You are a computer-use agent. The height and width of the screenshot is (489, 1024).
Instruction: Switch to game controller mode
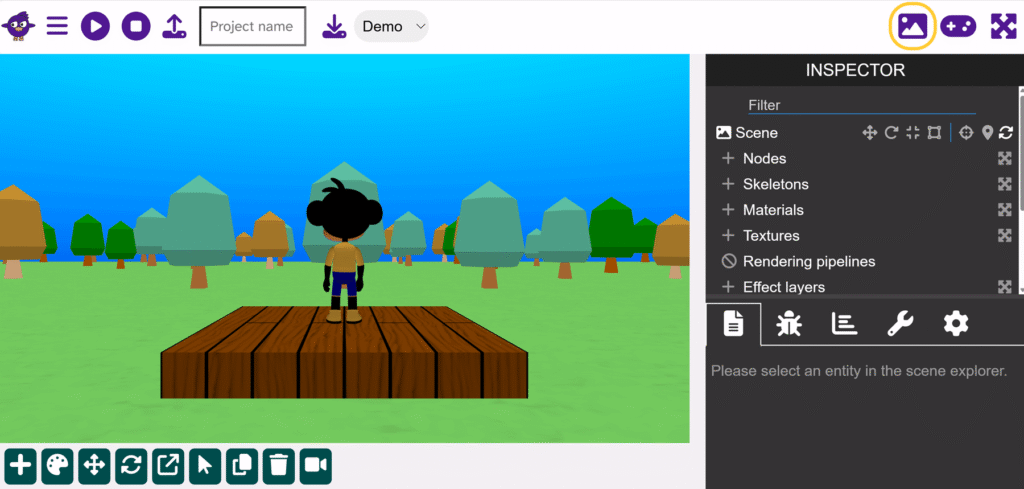tap(958, 26)
